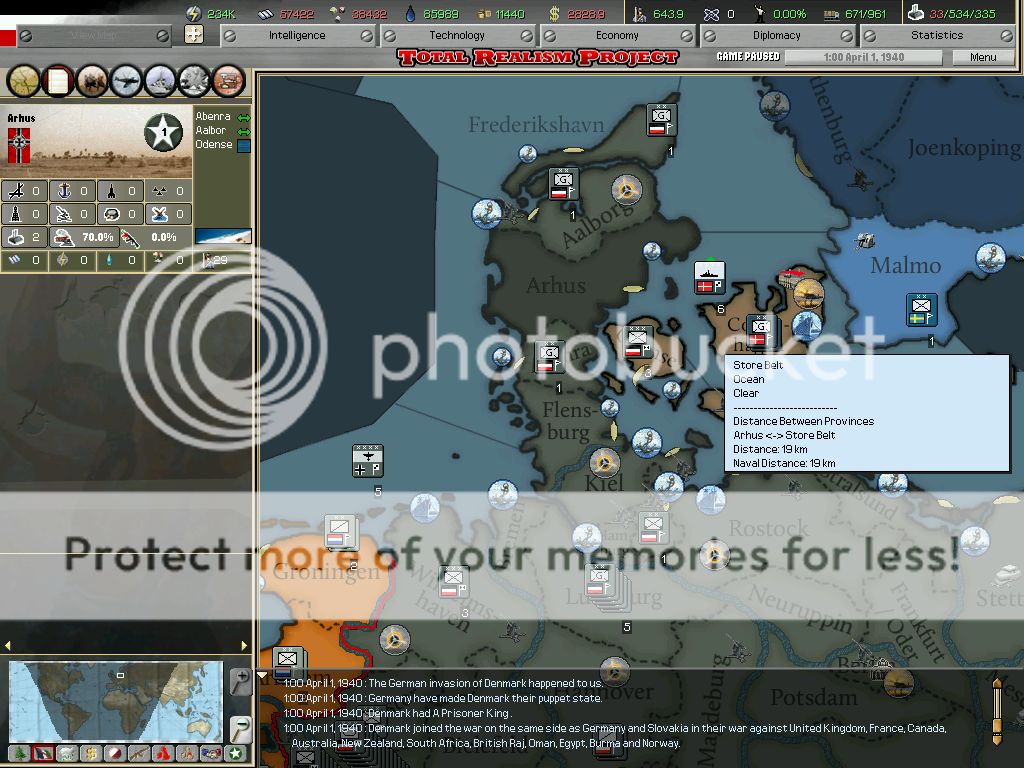Toggle the political map mode flag icon

click(x=43, y=753)
